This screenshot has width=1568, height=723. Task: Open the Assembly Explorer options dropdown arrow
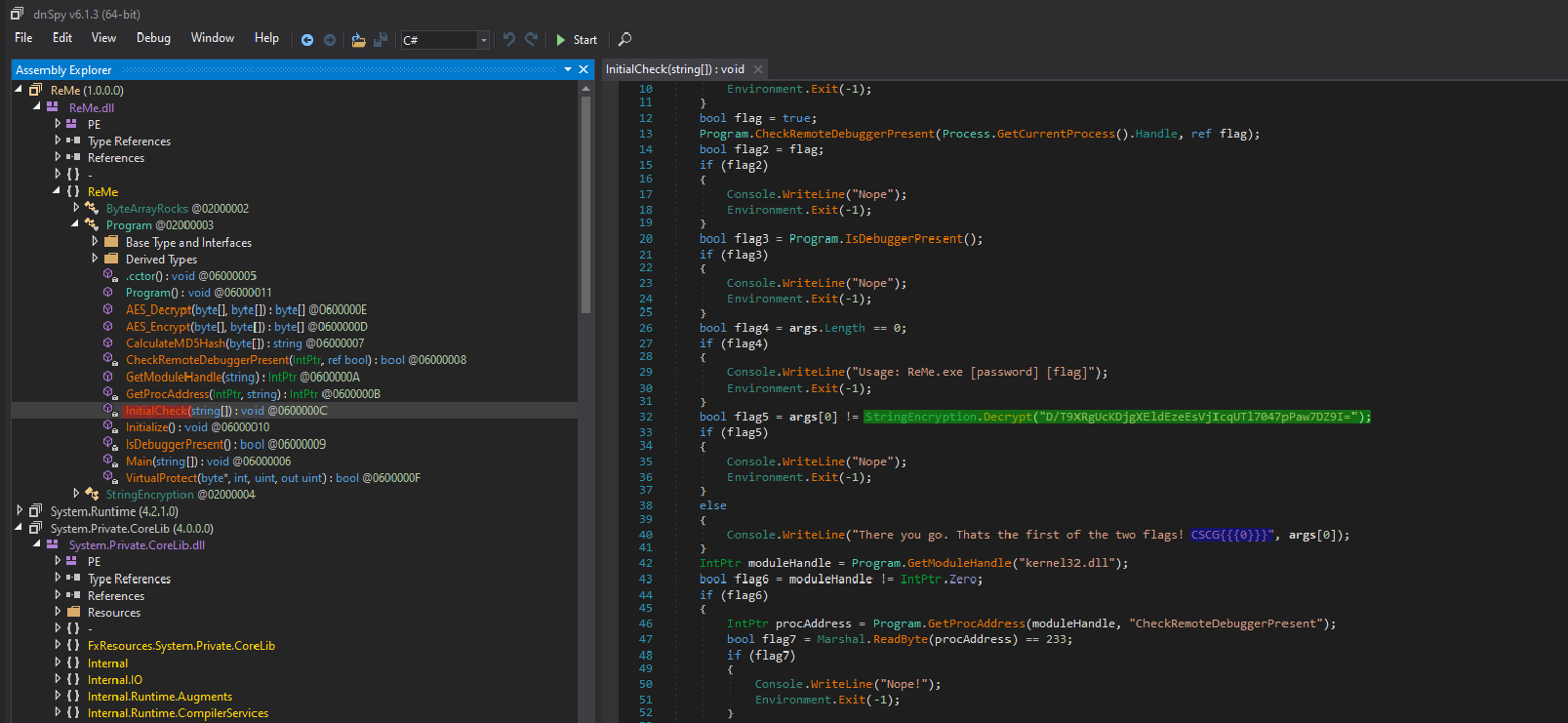[568, 69]
